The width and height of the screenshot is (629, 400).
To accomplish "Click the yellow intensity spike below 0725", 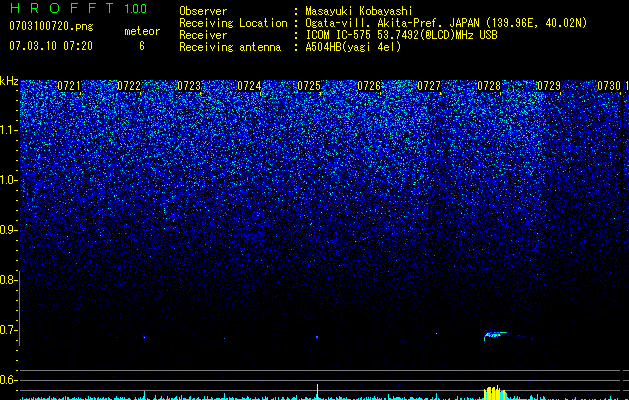I will click(317, 392).
